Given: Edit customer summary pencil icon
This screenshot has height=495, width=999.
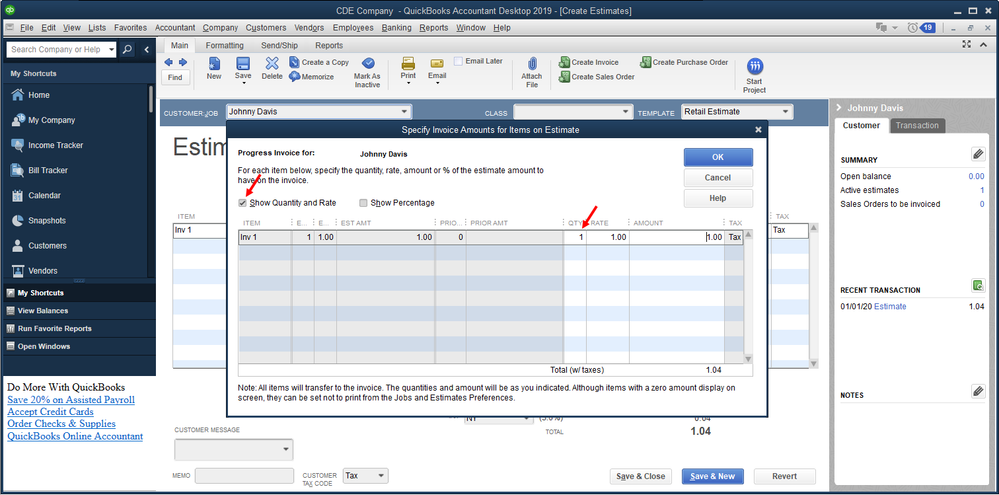Looking at the screenshot, I should coord(978,154).
